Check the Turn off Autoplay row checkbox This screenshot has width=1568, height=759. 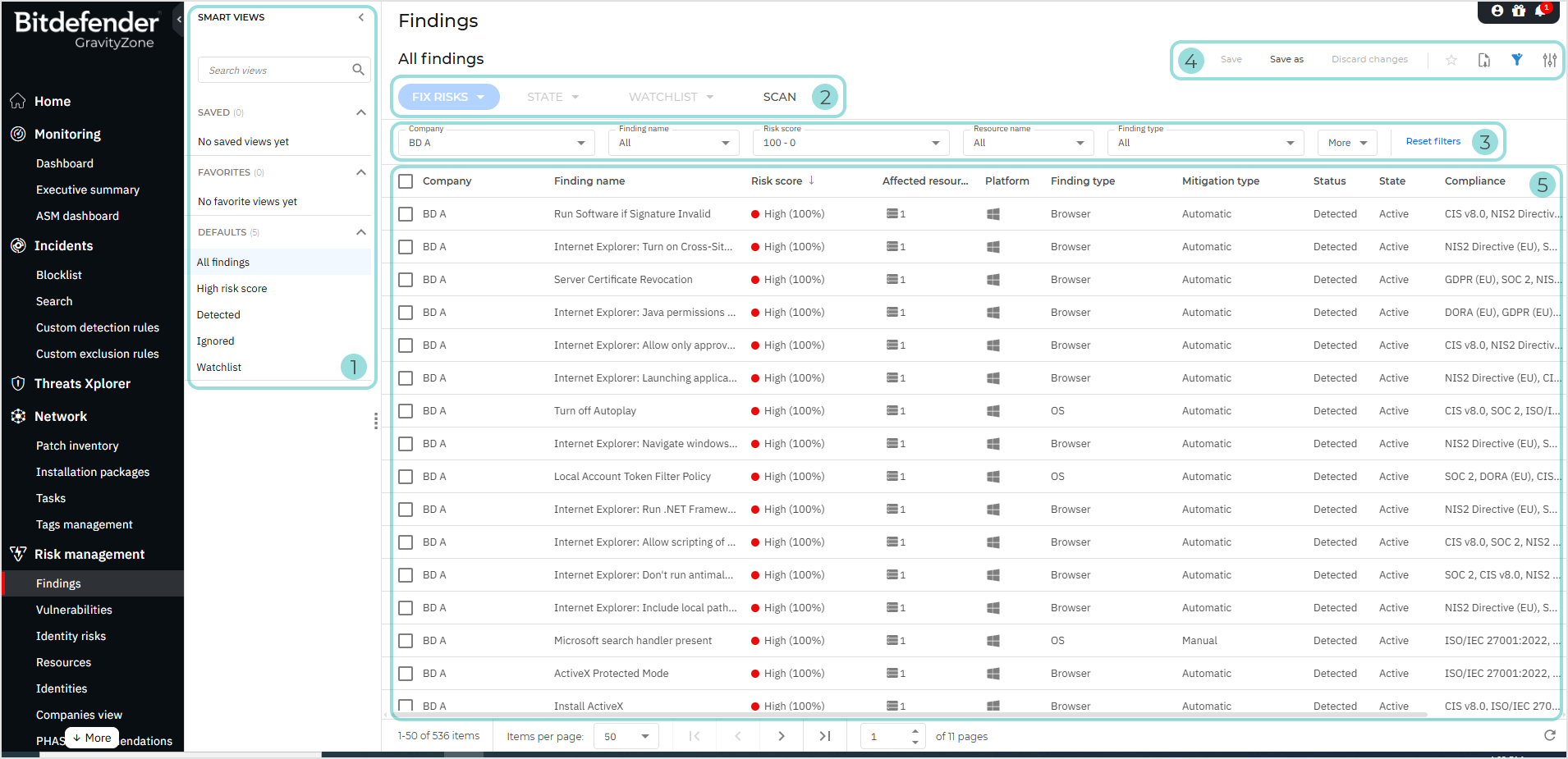coord(406,411)
